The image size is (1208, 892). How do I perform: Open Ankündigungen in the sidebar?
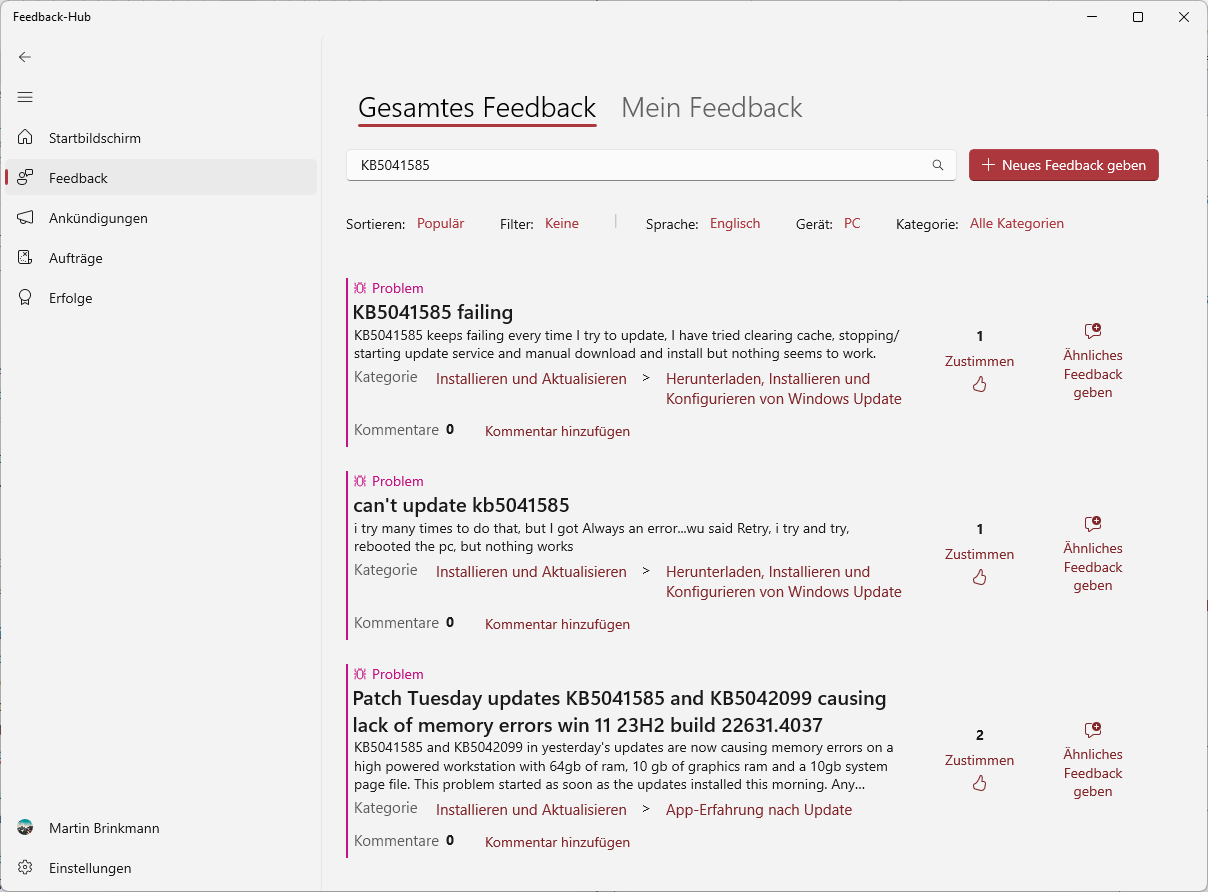pos(161,217)
